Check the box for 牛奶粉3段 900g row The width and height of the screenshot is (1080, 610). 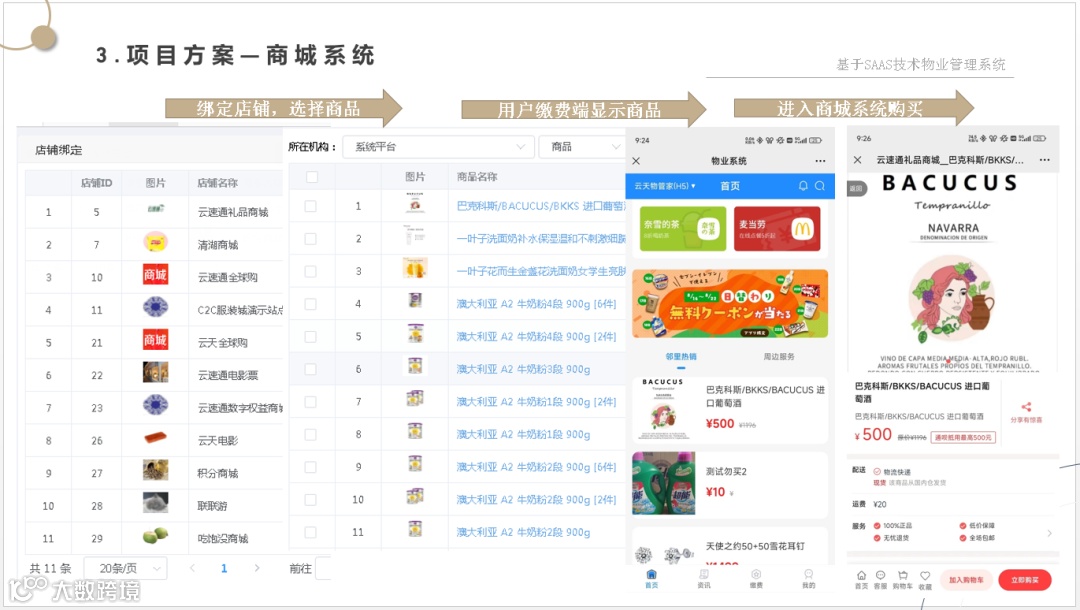point(311,369)
